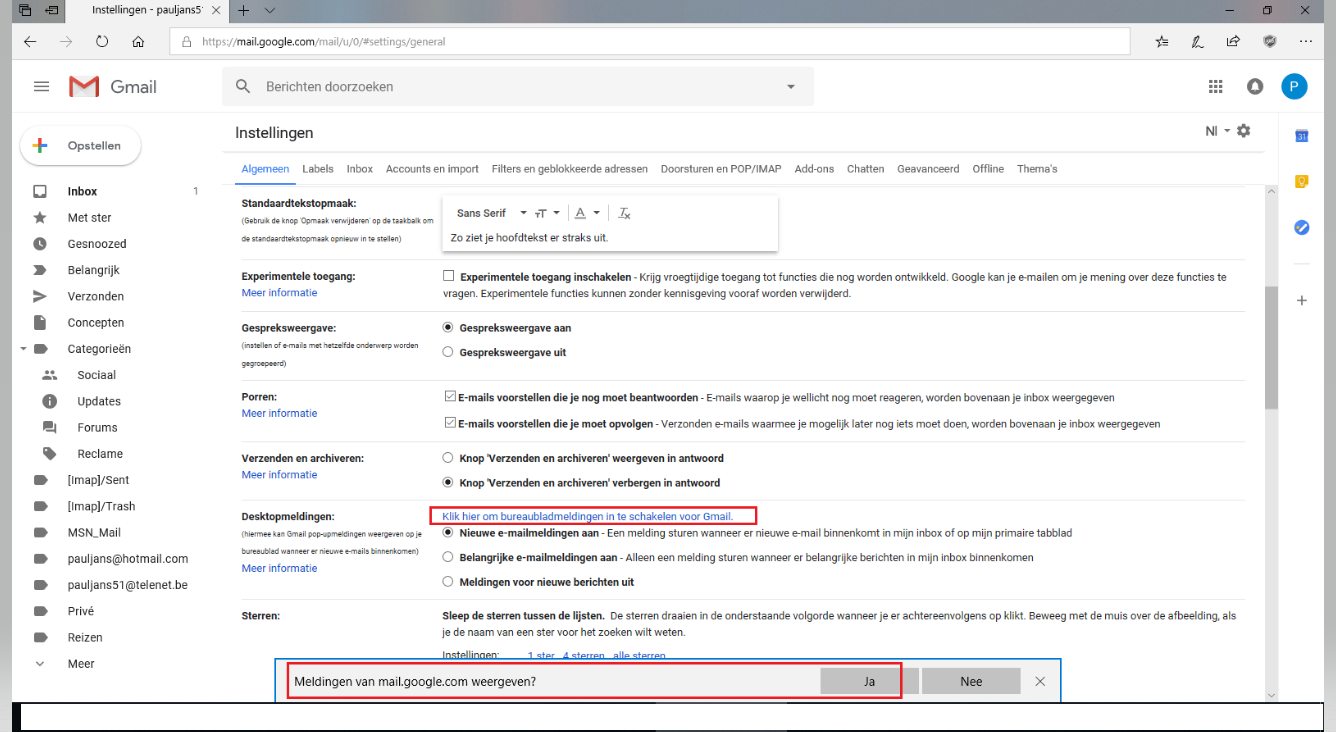Switch to the Inbox settings tab

tap(360, 169)
